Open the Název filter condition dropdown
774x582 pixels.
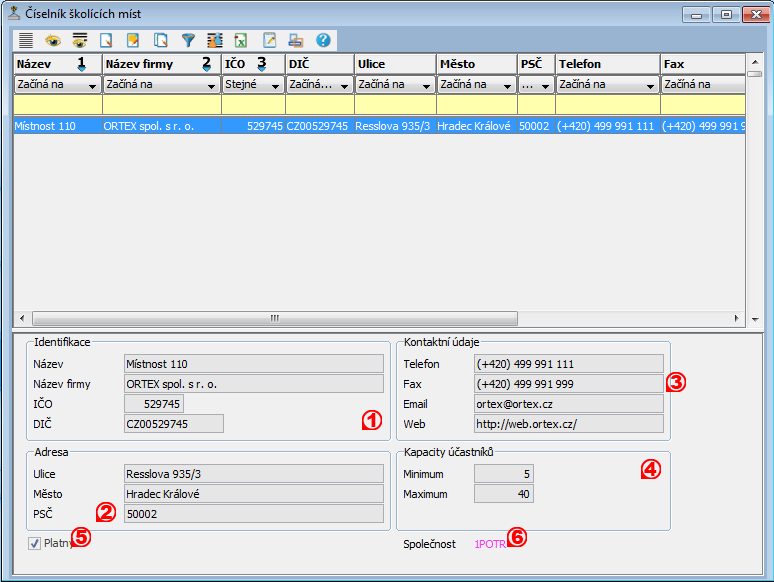coord(93,85)
